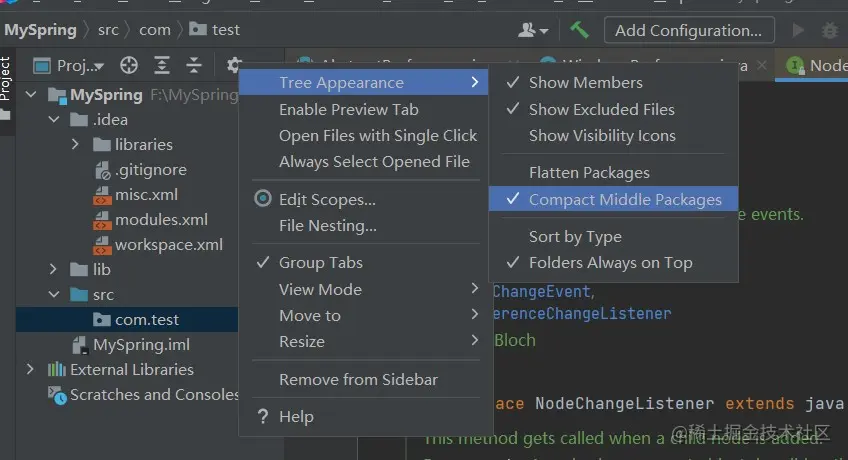Click the Add Configuration button
The image size is (848, 460).
point(689,30)
